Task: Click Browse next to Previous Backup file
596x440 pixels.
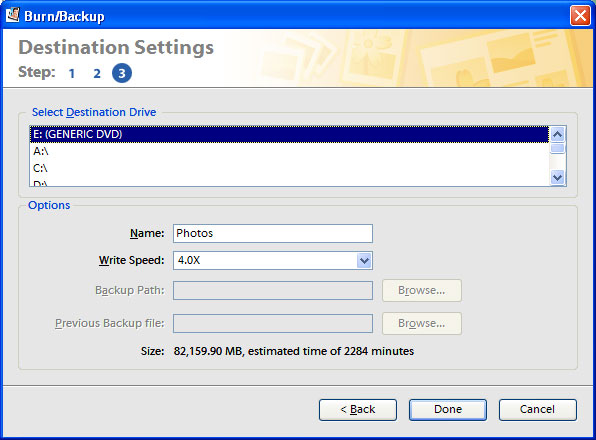Action: pyautogui.click(x=422, y=323)
